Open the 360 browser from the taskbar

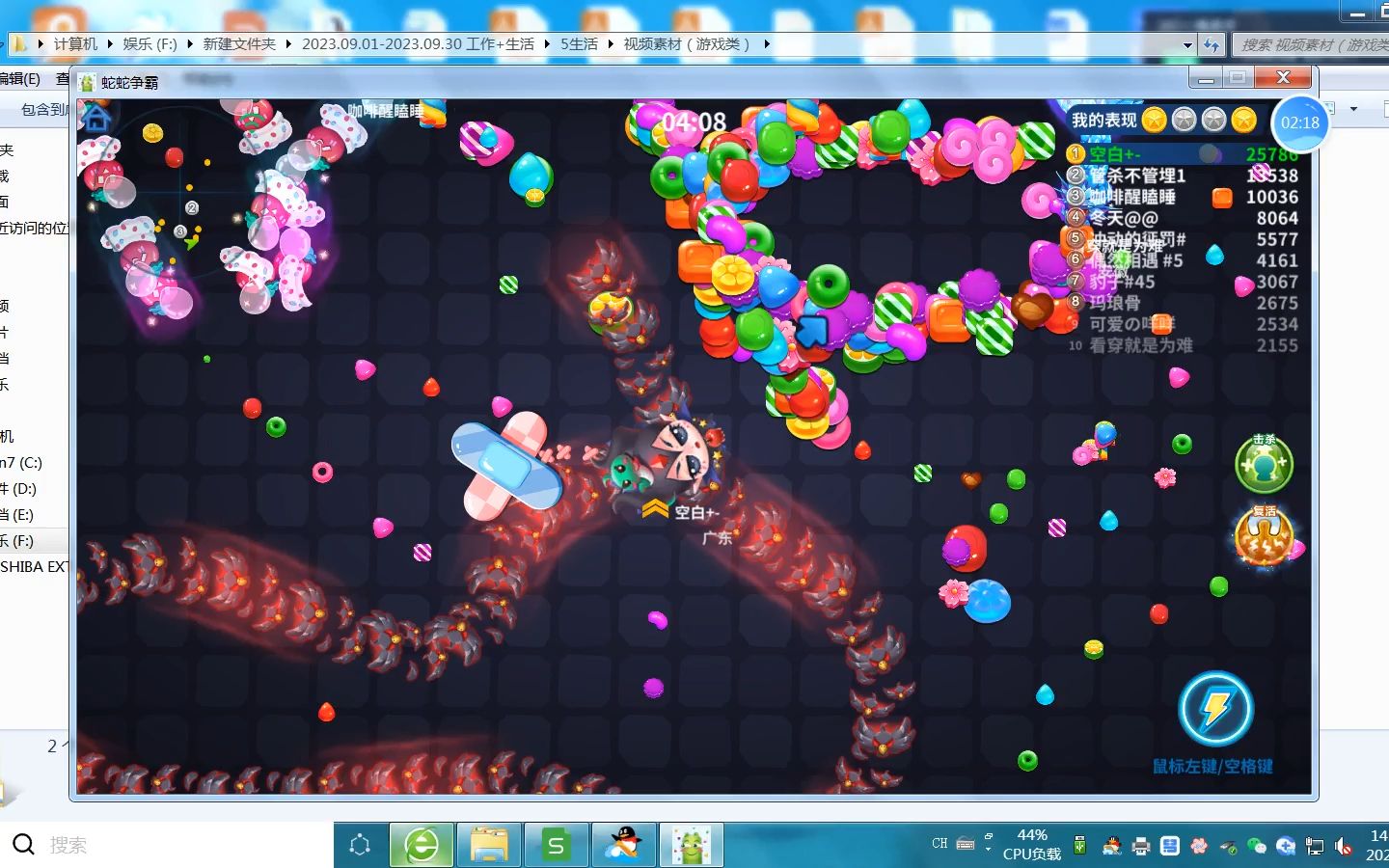click(422, 846)
